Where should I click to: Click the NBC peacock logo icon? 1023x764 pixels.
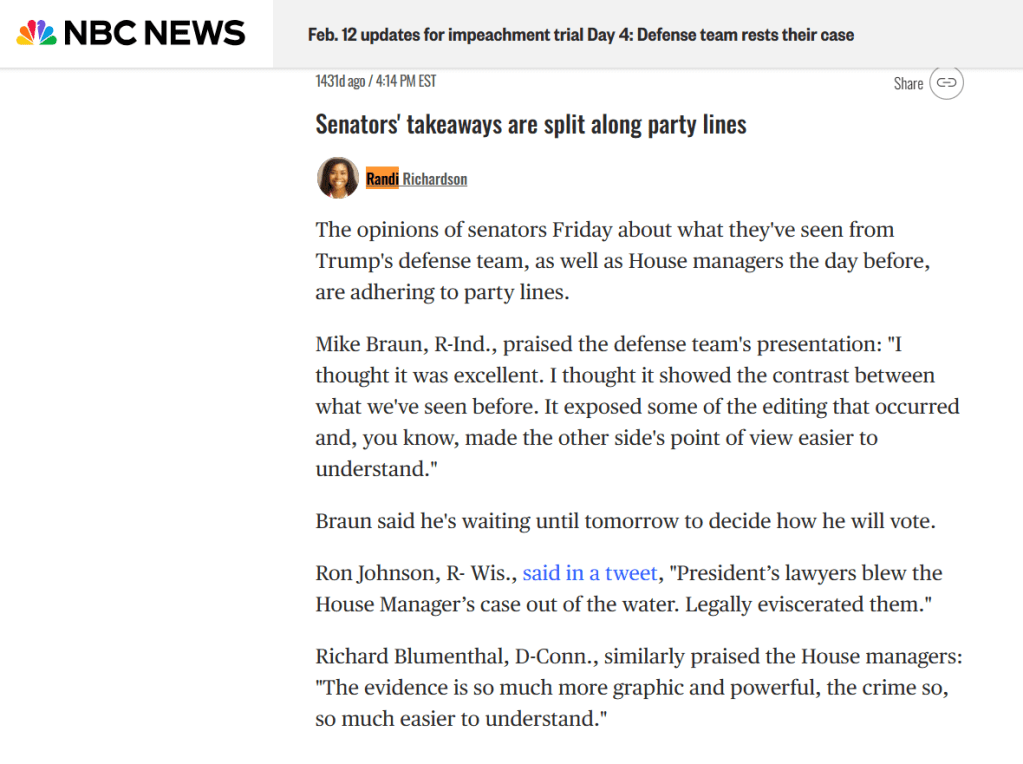37,34
